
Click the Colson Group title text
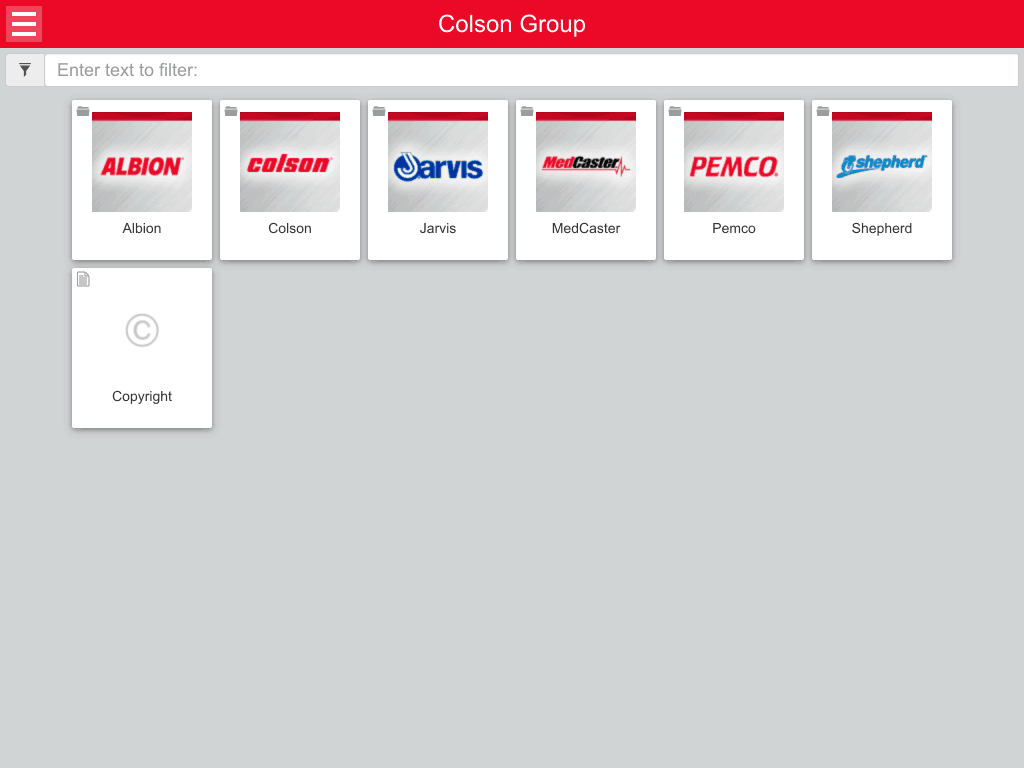512,24
